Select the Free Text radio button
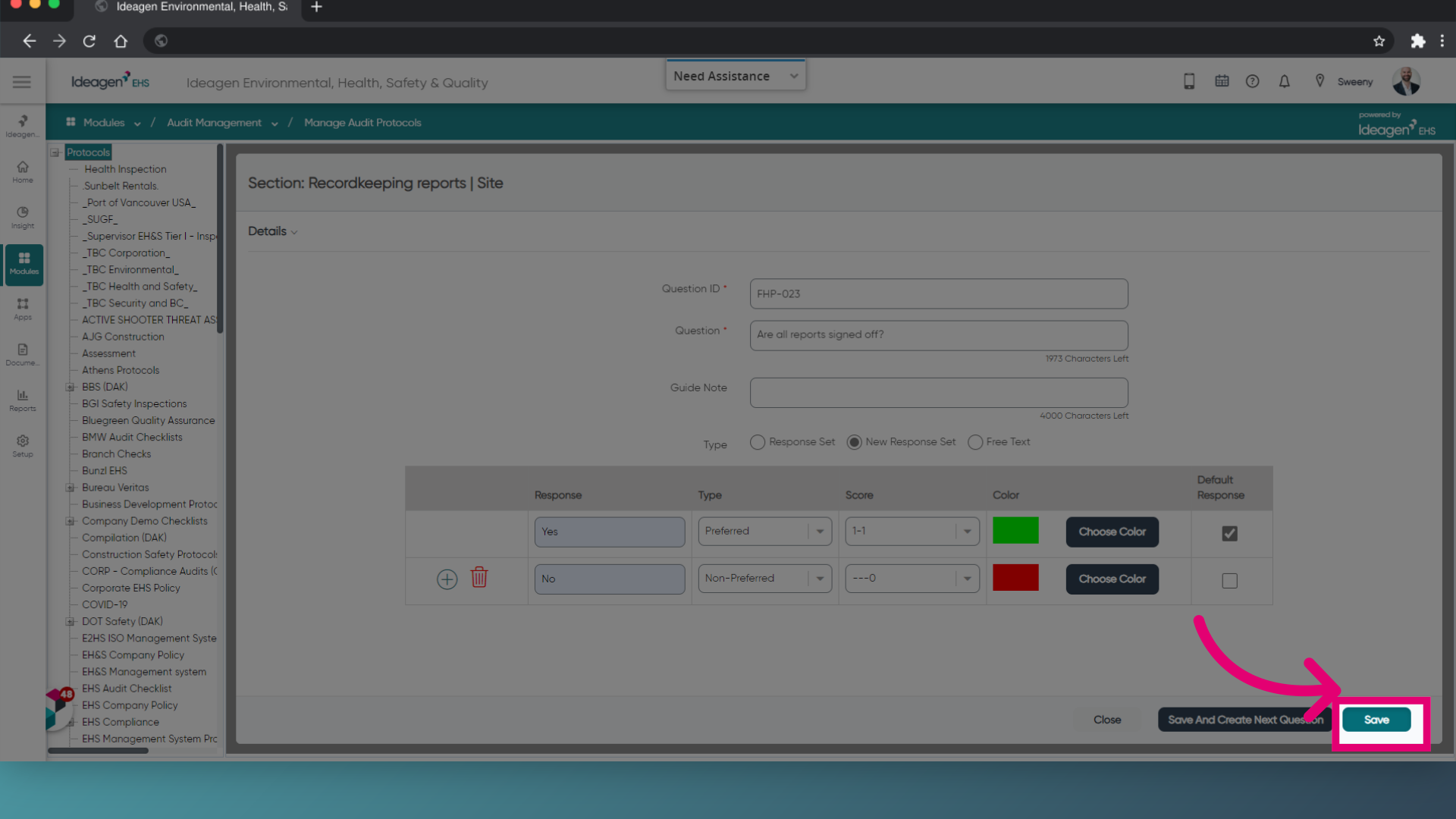This screenshot has height=819, width=1456. tap(975, 442)
